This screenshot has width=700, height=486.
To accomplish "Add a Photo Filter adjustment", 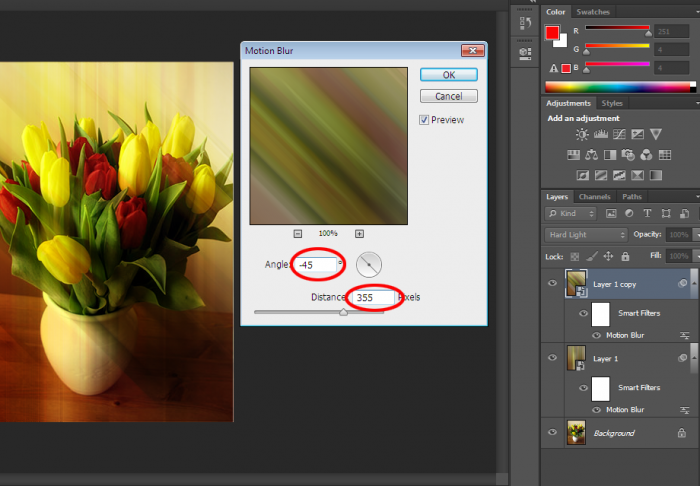I will click(628, 155).
